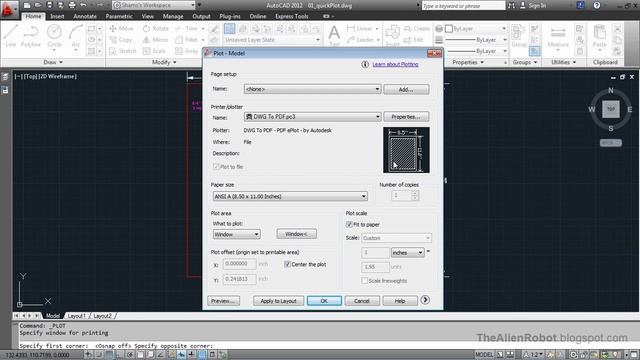Click the help question mark icon
The image size is (640, 360).
[597, 5]
